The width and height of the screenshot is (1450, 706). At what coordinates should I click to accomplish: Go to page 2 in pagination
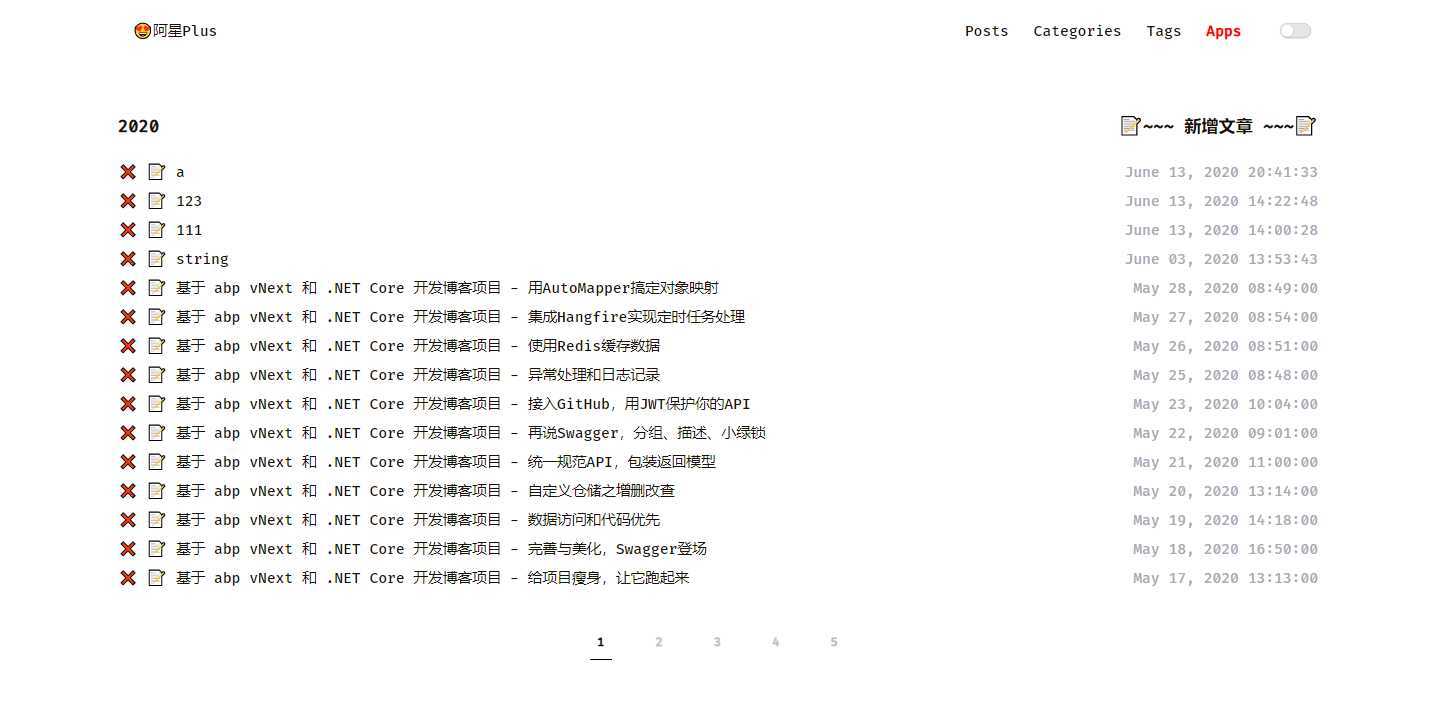(x=659, y=641)
